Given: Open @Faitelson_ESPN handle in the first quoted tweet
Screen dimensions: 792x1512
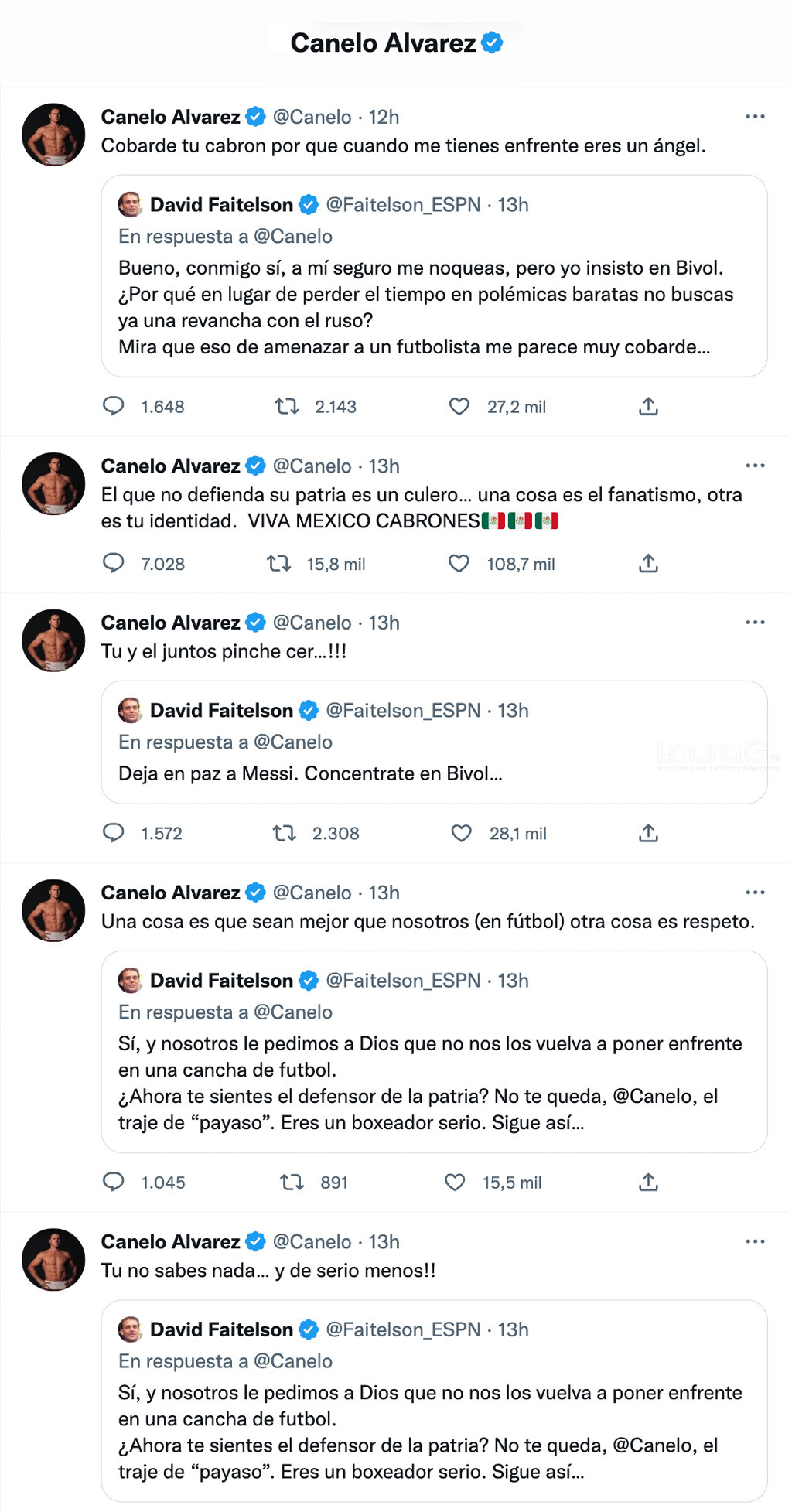Looking at the screenshot, I should coord(403,205).
